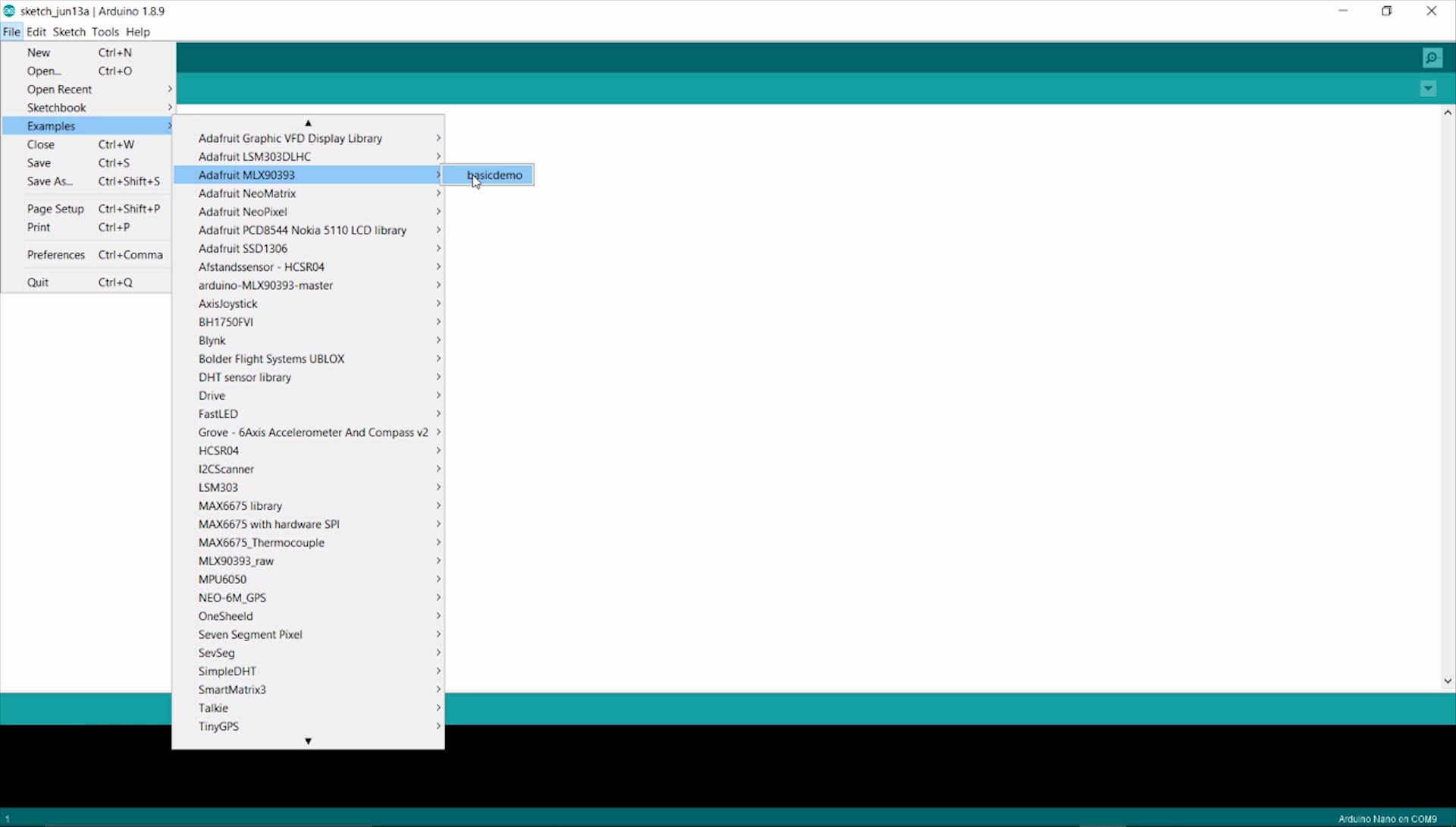This screenshot has height=827, width=1456.
Task: Open OneSheeld examples submenu
Action: 309,616
